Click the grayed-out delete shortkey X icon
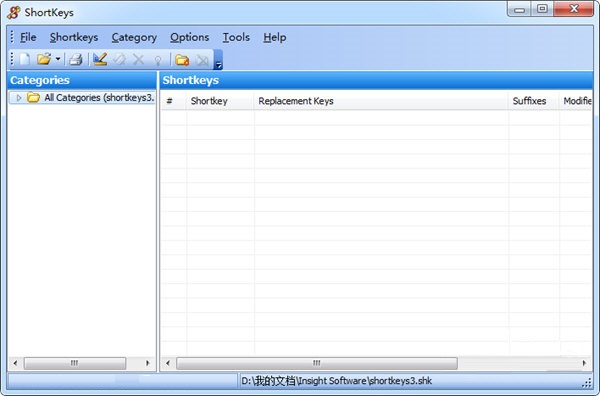The image size is (600, 396). coord(139,59)
